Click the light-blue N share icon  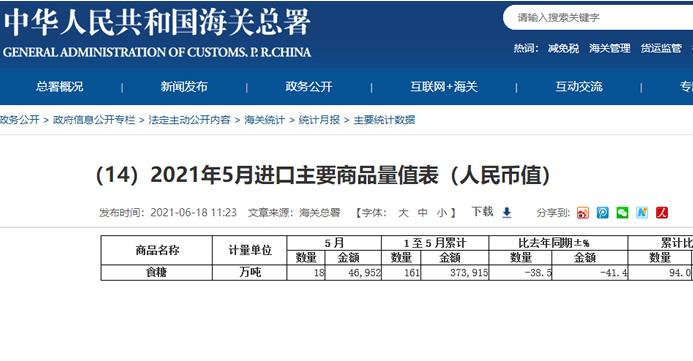[642, 213]
